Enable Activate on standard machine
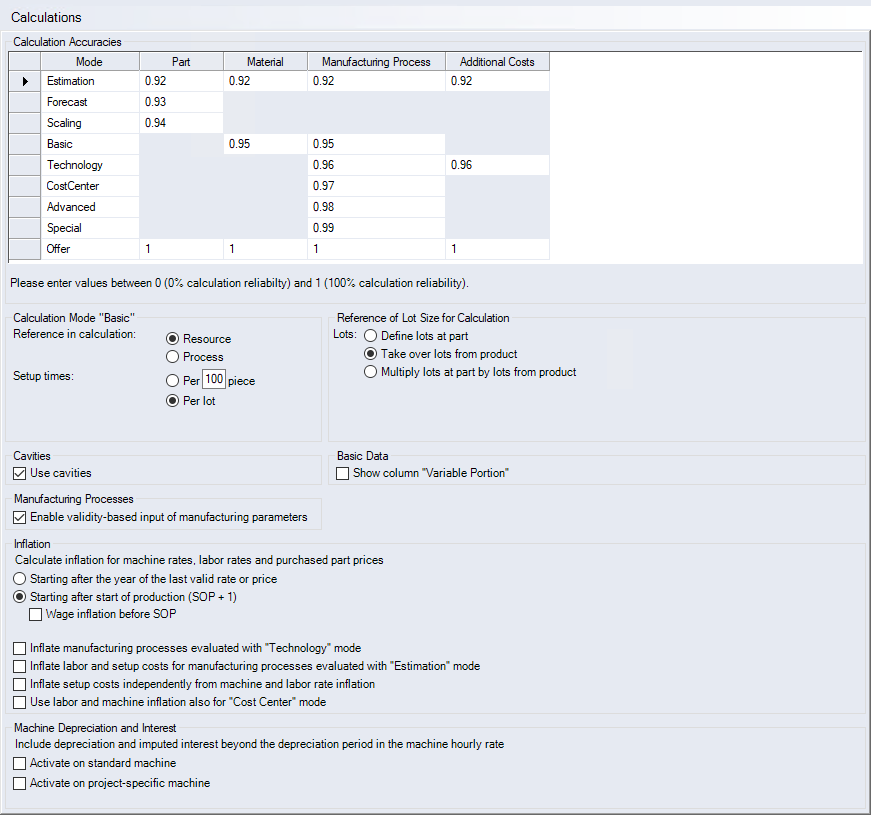 pos(20,763)
